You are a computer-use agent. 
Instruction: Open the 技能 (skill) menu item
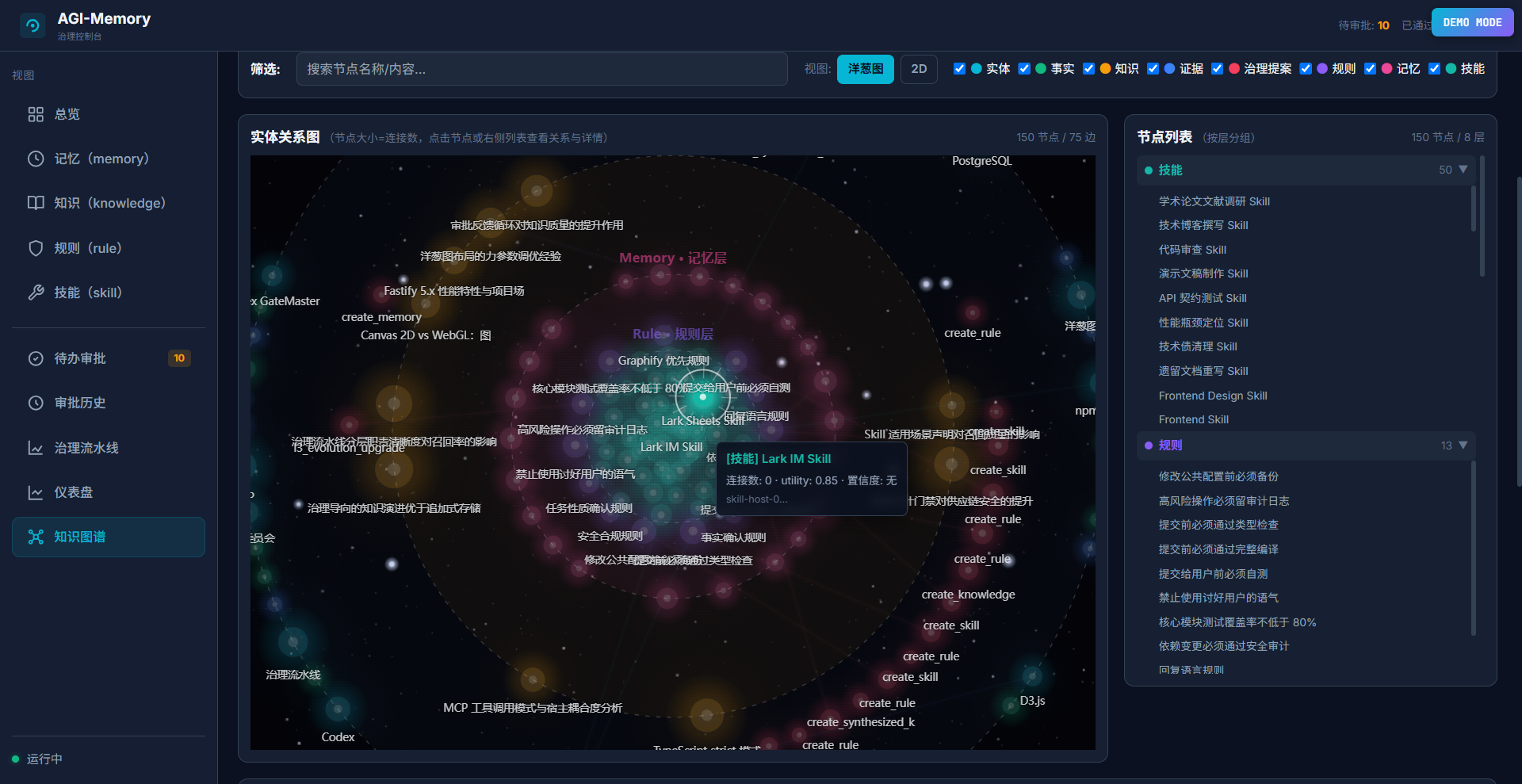(x=109, y=293)
